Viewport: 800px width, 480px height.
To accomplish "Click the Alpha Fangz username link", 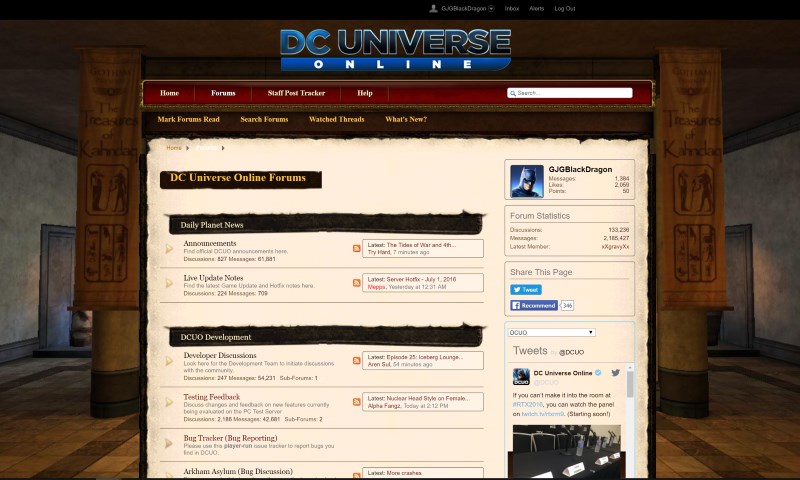I will (384, 406).
